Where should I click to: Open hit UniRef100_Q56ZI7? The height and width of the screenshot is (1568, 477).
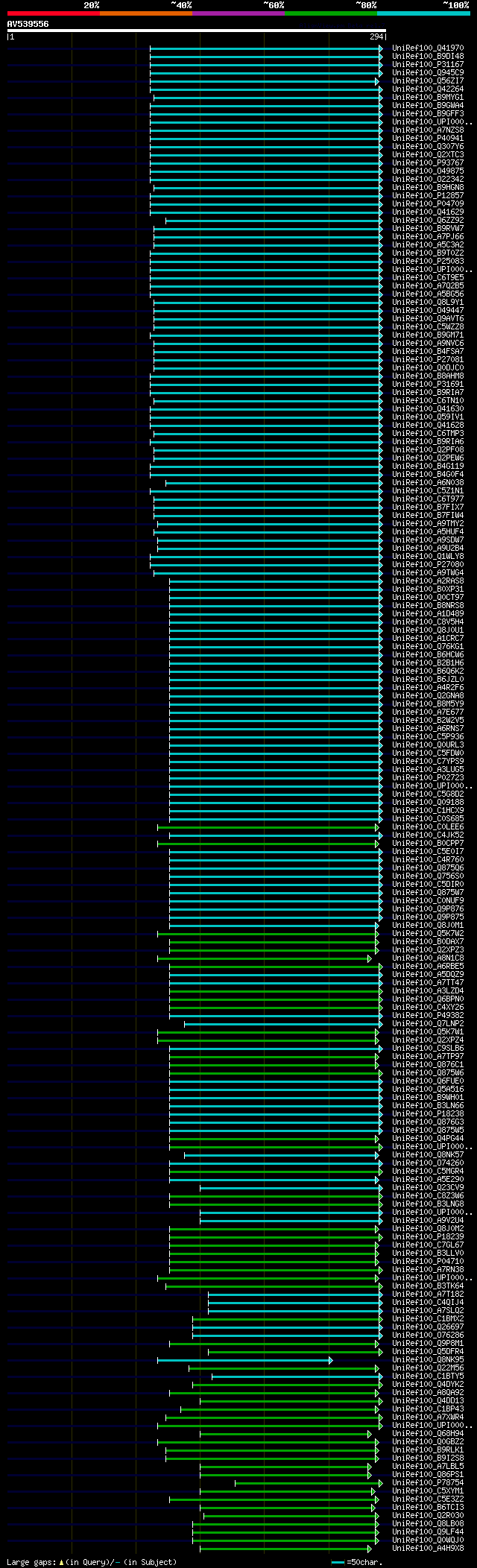pos(428,81)
